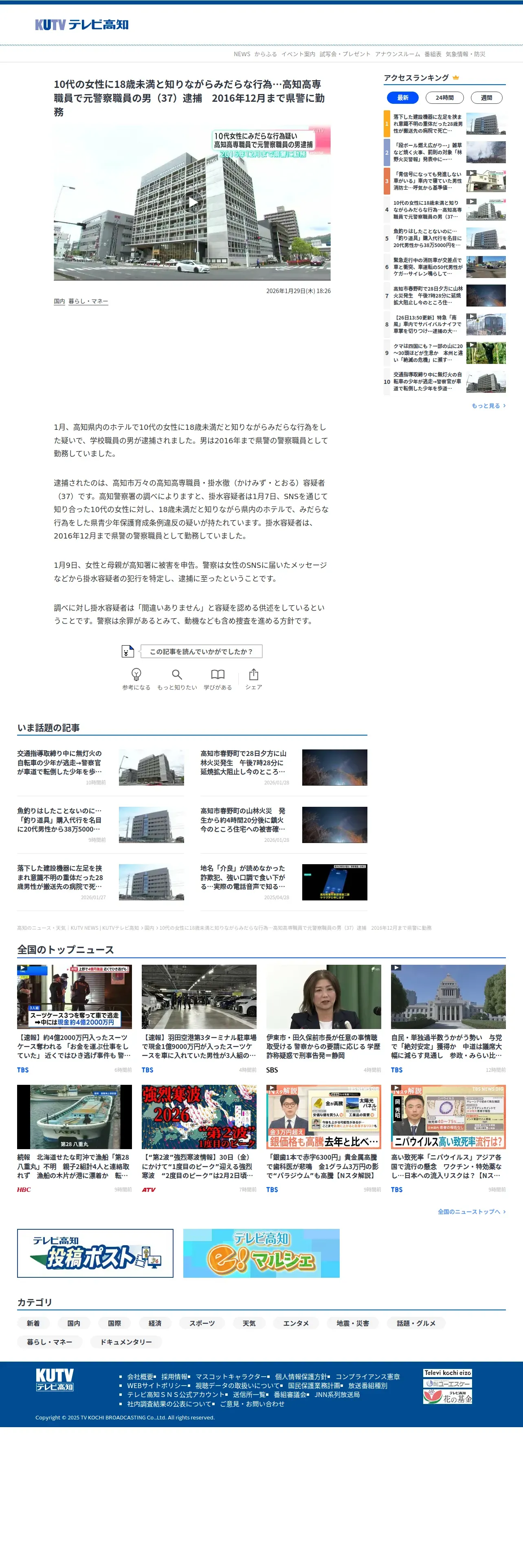Select the 経済 category chip
This screenshot has width=523, height=1568.
point(155,1323)
